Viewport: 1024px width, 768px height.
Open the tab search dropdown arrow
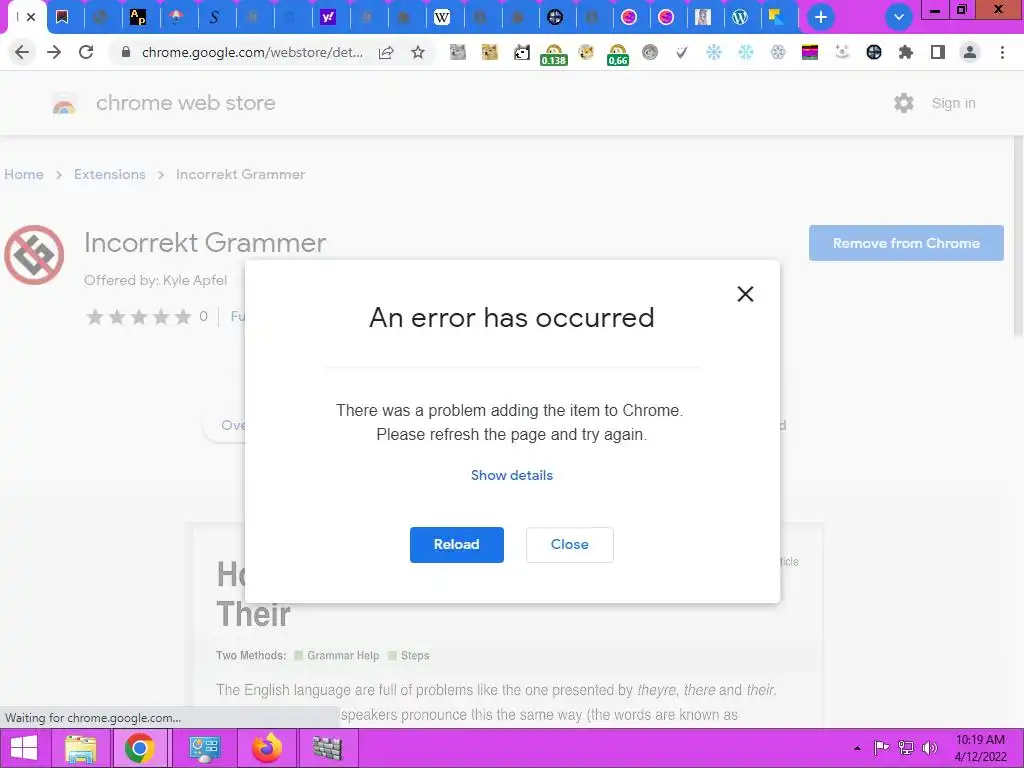(899, 17)
